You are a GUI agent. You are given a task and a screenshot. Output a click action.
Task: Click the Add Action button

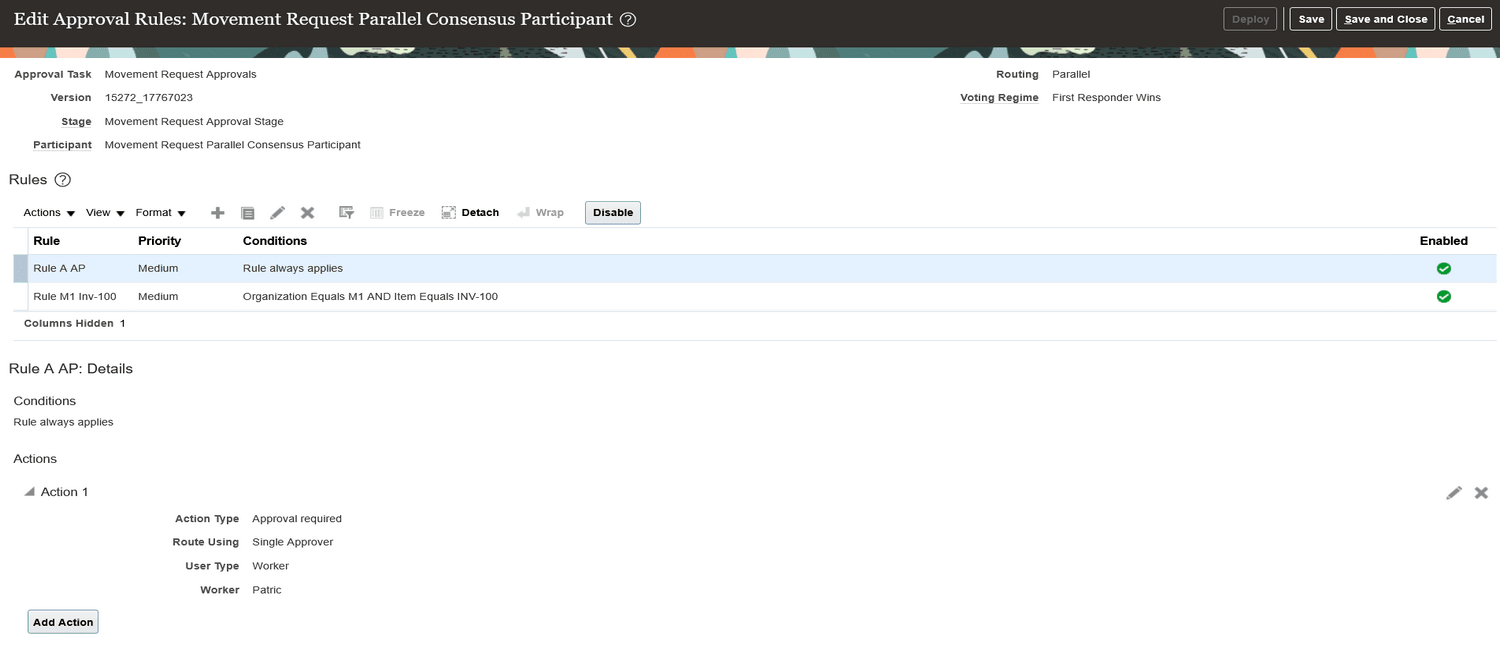pos(63,622)
